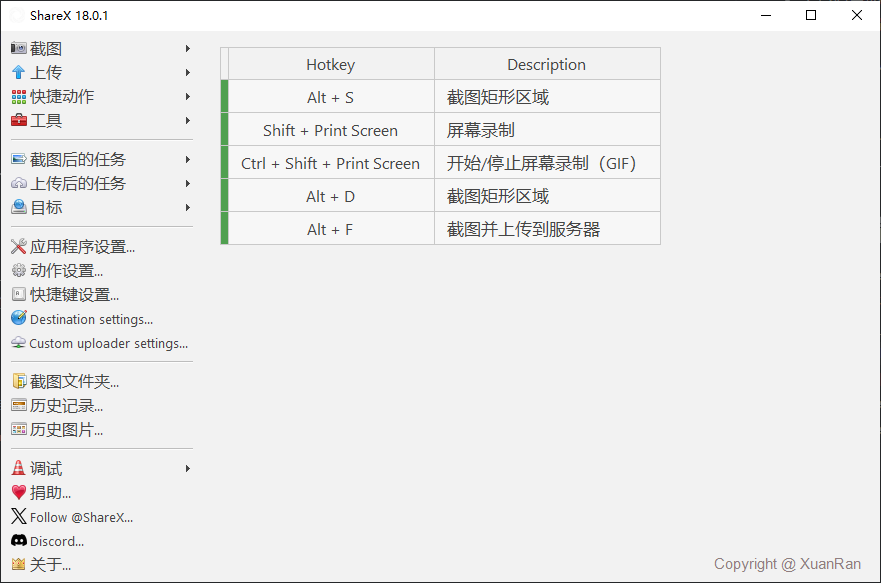This screenshot has height=583, width=881.
Task: Open the 快捷键设置... menu item
Action: click(x=74, y=295)
